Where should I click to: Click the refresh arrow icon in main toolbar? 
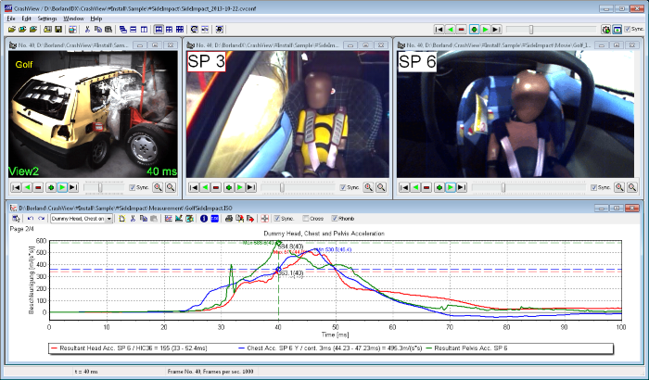click(194, 29)
